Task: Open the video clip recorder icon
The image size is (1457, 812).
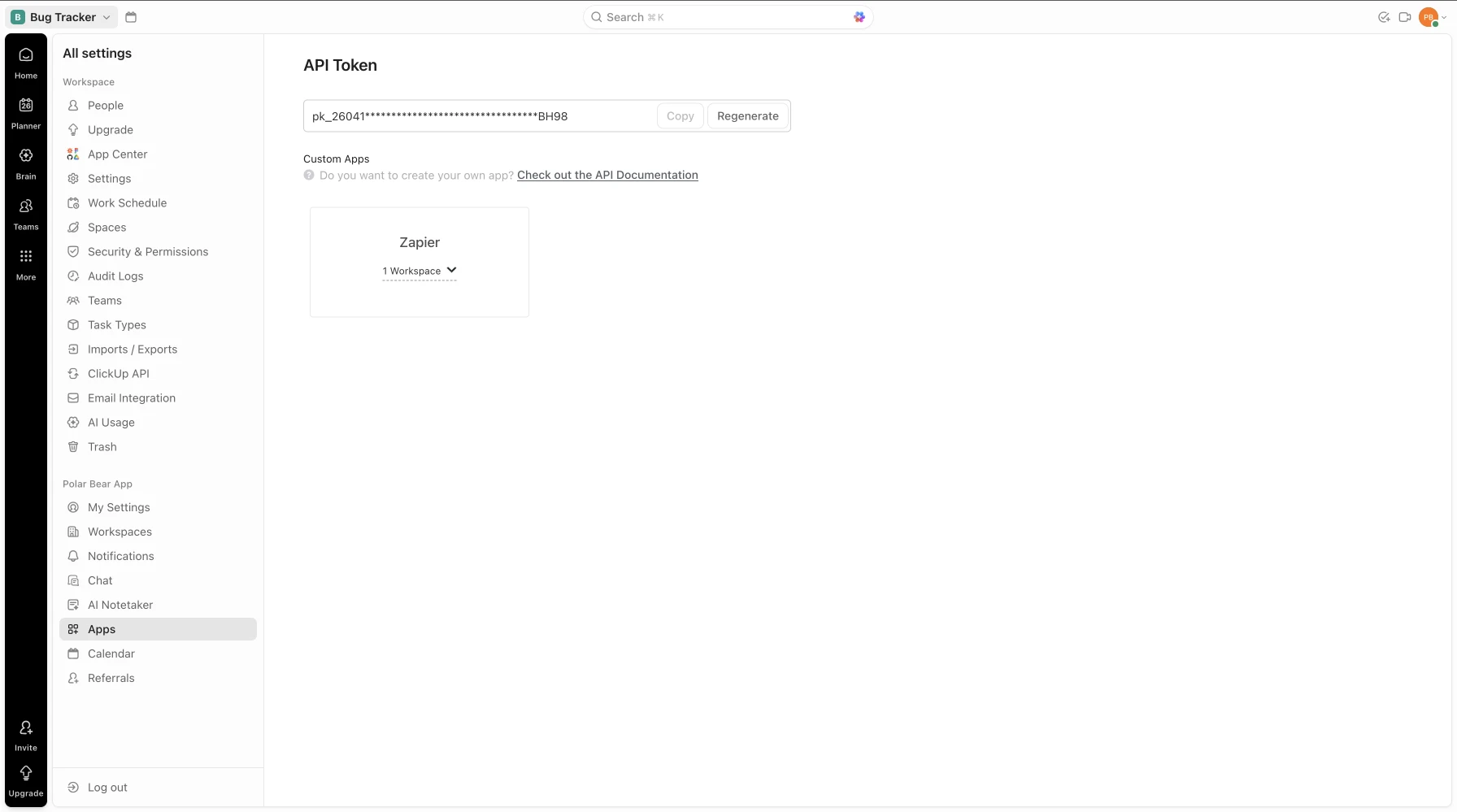Action: tap(1405, 17)
